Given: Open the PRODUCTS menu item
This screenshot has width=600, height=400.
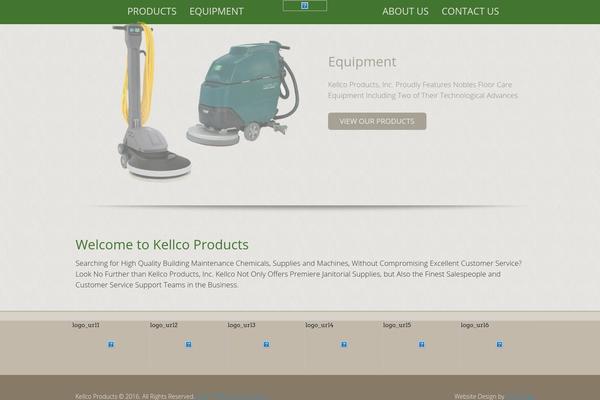Looking at the screenshot, I should click(152, 11).
